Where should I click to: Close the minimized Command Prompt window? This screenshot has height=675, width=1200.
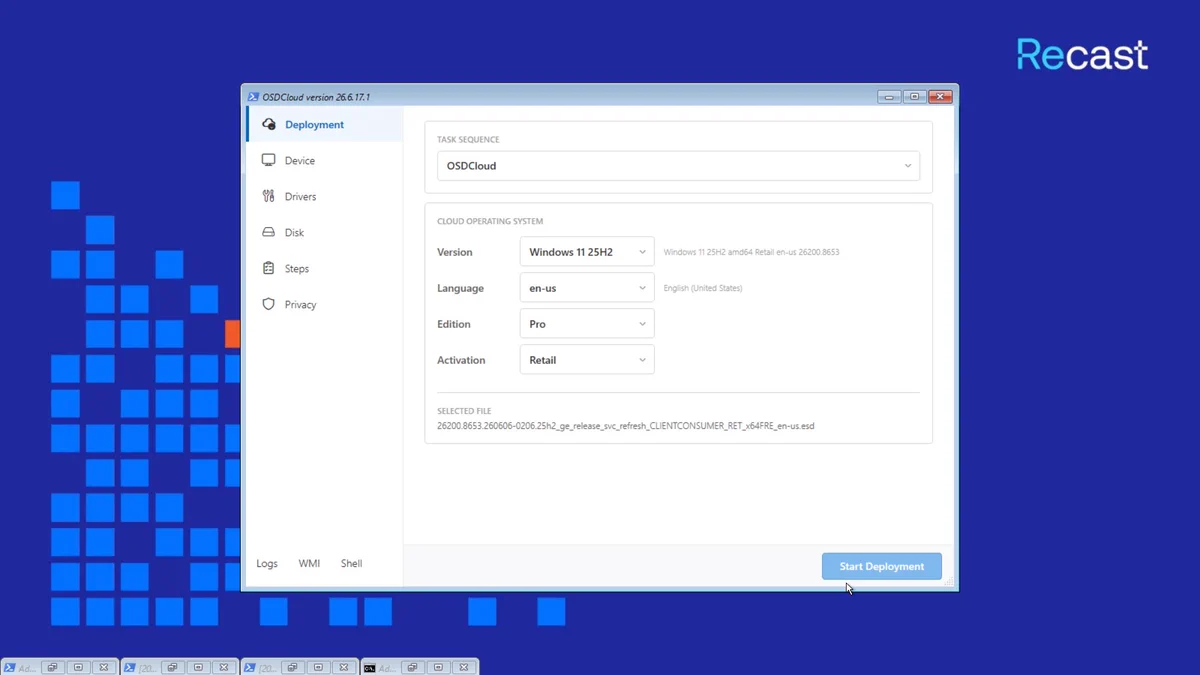[x=464, y=667]
